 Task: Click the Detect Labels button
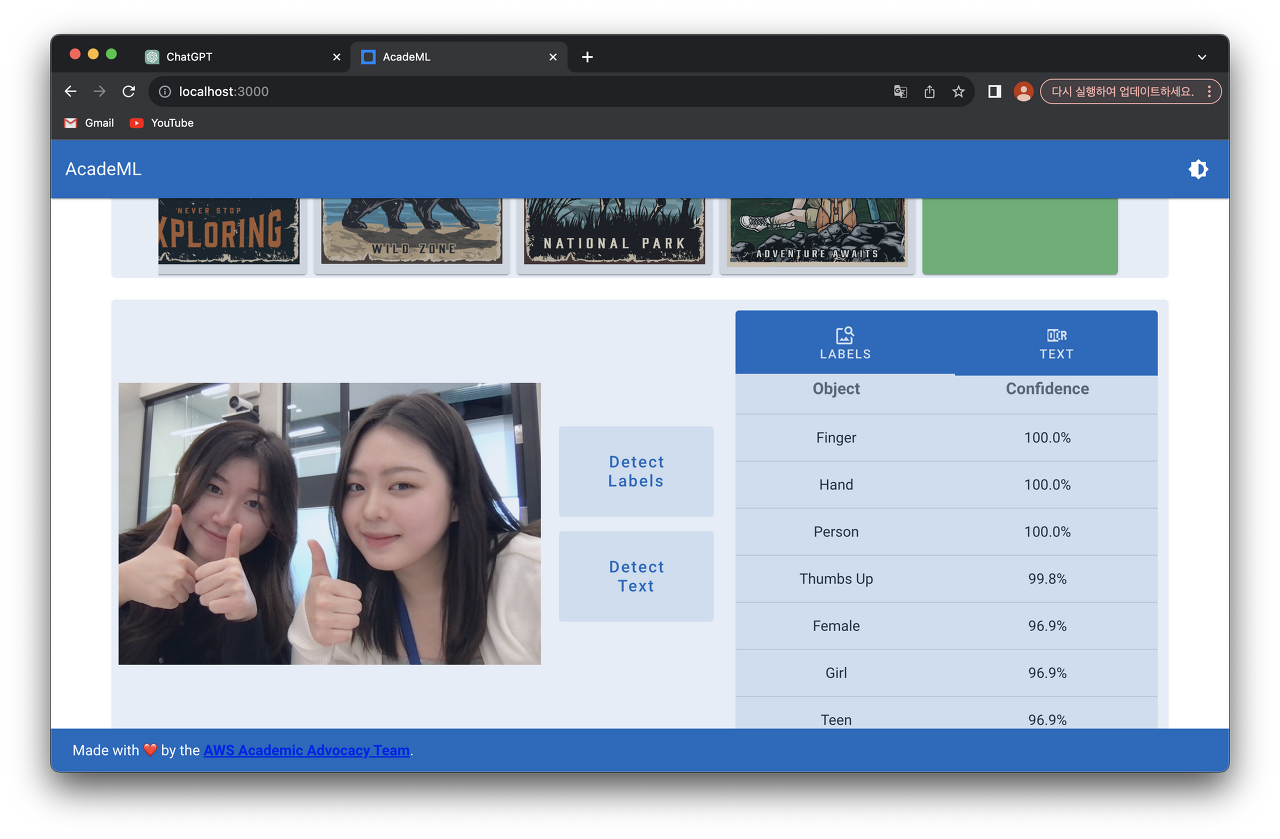pos(636,471)
